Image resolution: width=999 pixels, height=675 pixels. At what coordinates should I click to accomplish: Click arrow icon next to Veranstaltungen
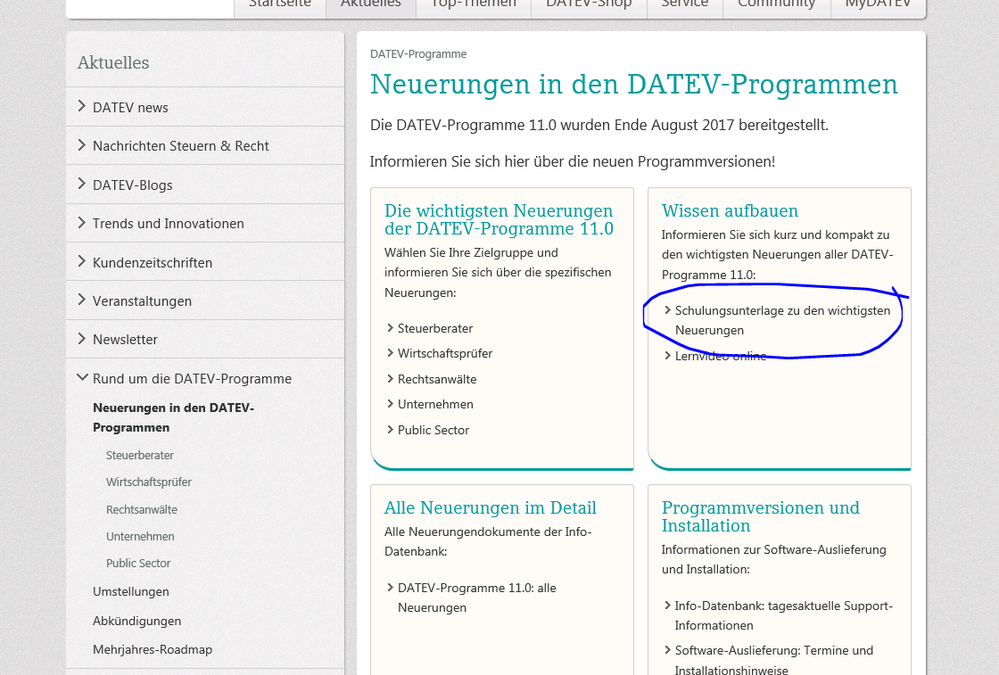(x=82, y=300)
